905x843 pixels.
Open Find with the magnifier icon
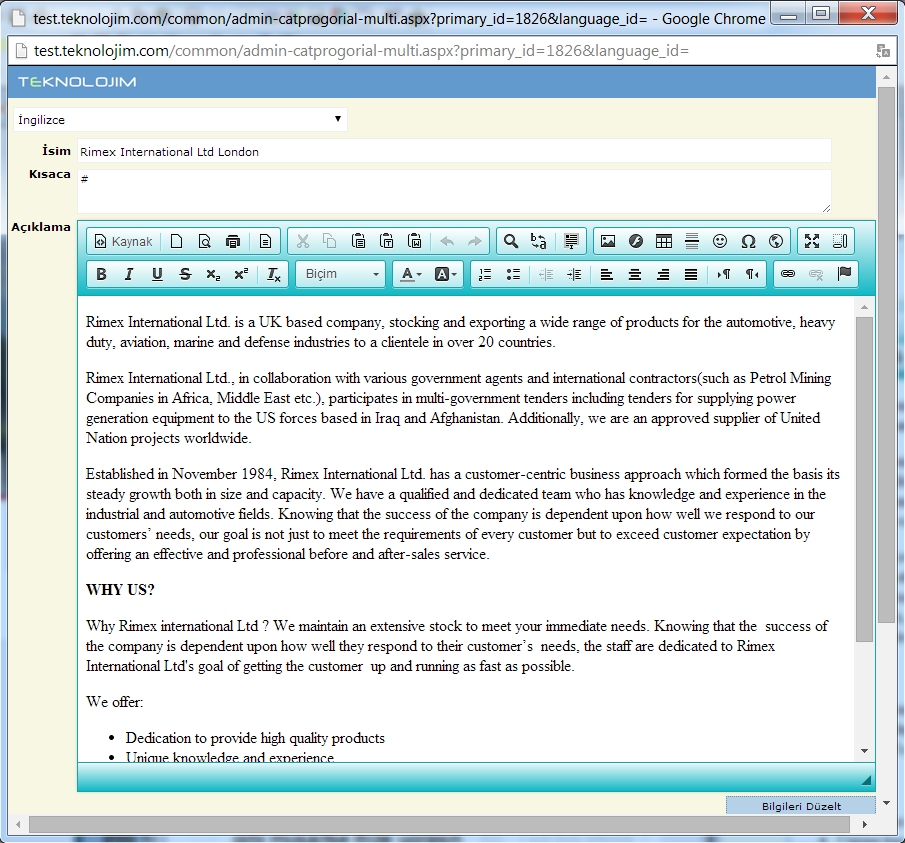pos(511,241)
